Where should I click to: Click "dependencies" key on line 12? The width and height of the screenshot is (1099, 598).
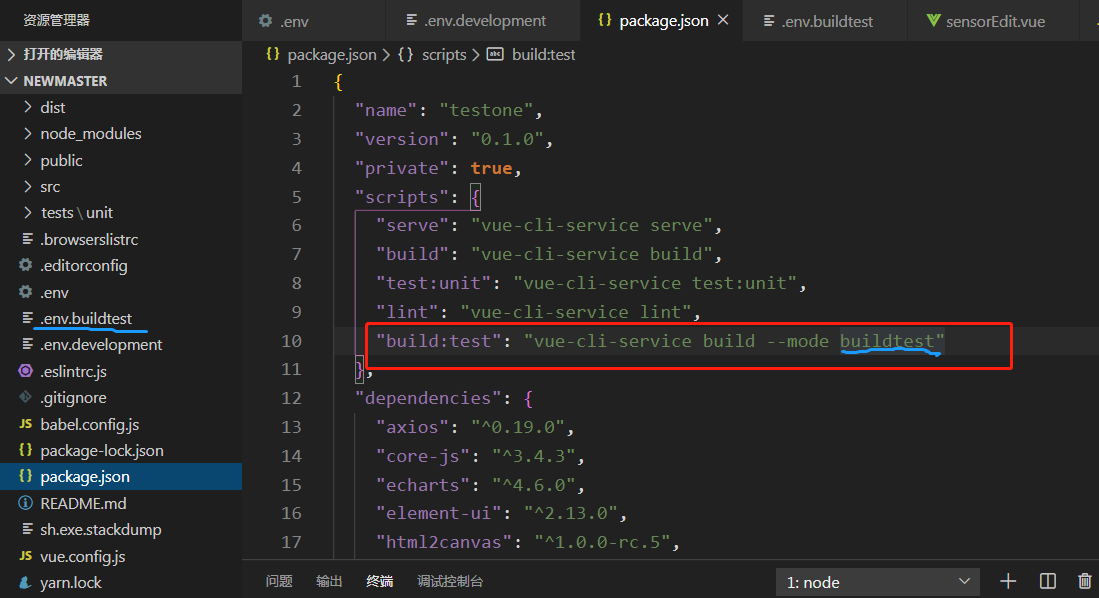click(x=428, y=398)
